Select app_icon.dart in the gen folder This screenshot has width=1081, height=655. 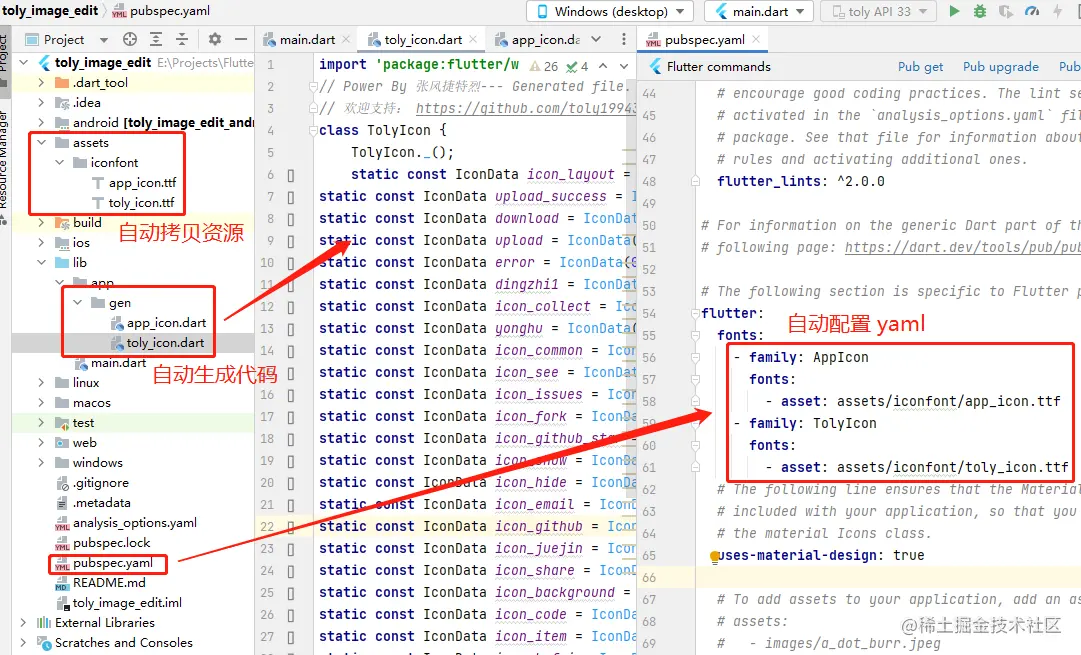coord(166,323)
